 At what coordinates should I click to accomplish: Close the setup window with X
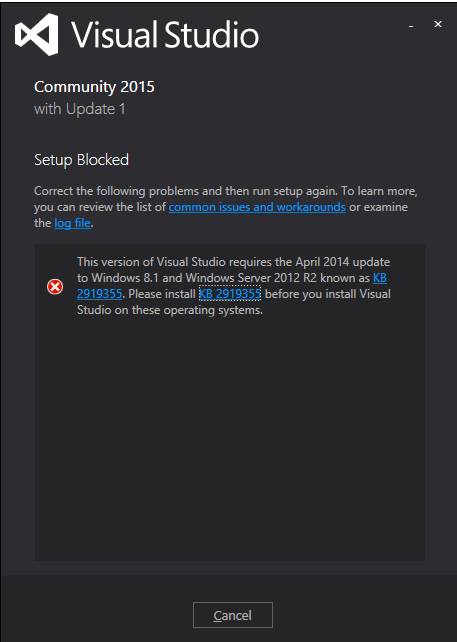click(438, 24)
